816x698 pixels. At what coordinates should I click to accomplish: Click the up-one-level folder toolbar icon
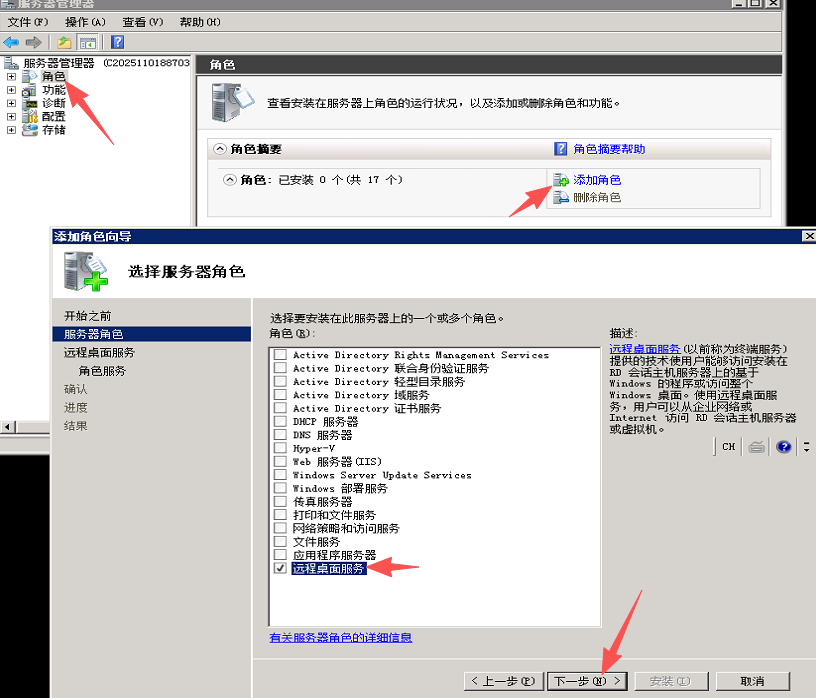[x=64, y=42]
